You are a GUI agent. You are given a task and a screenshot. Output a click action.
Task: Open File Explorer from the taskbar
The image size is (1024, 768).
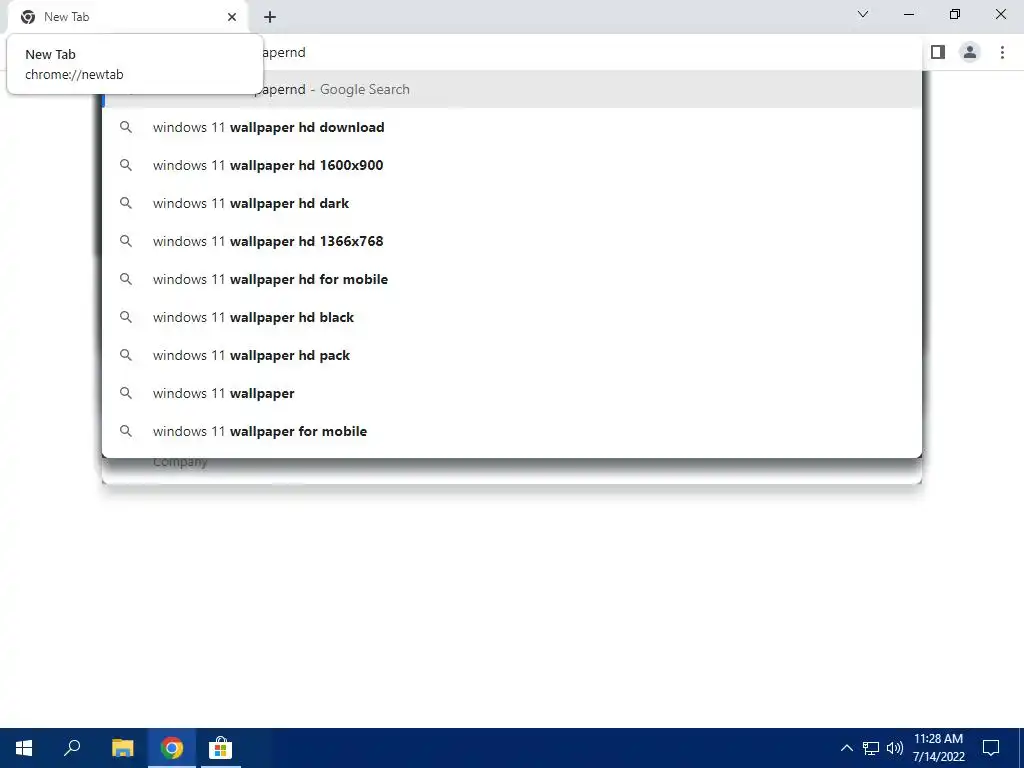pyautogui.click(x=122, y=748)
